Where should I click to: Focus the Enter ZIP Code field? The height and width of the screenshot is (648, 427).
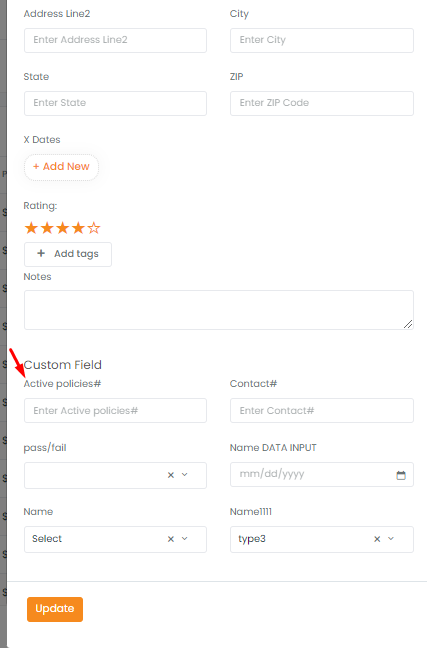tap(322, 103)
